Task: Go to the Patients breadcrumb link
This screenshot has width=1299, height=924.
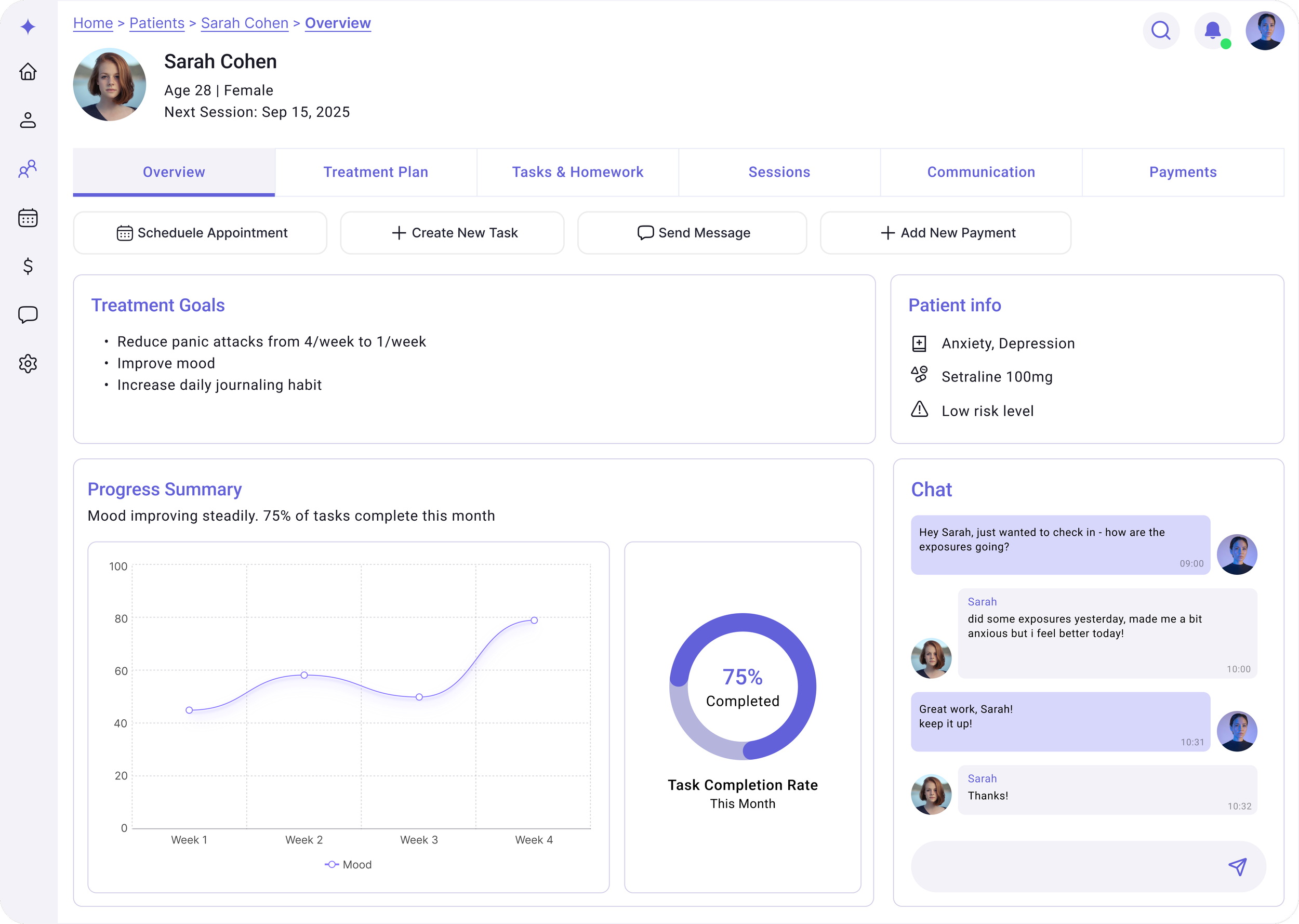Action: click(x=157, y=23)
